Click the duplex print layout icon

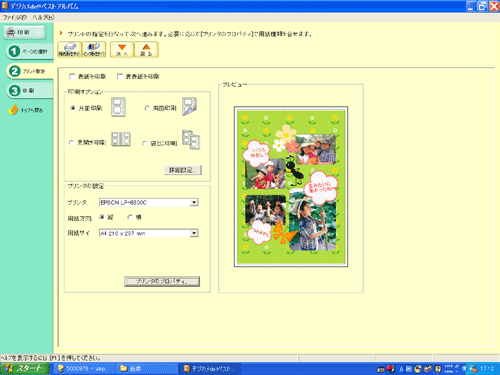coord(189,107)
